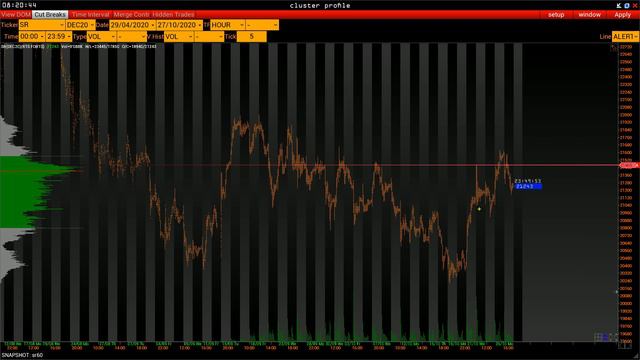640x360 pixels.
Task: Open the setup menu
Action: (x=556, y=15)
